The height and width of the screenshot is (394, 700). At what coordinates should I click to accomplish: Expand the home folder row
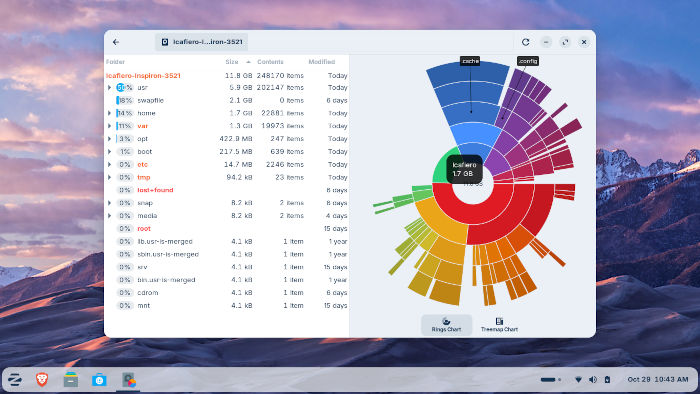point(109,113)
